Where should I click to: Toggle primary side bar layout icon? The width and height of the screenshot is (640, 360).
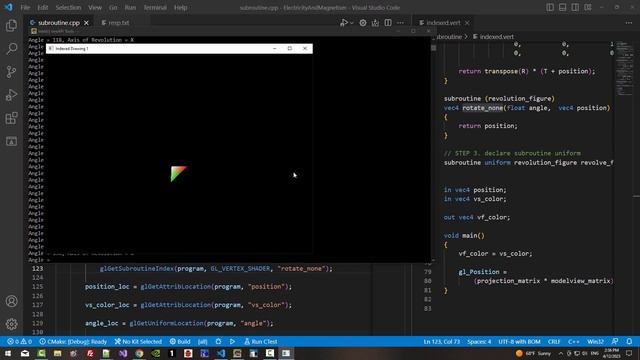[550, 7]
